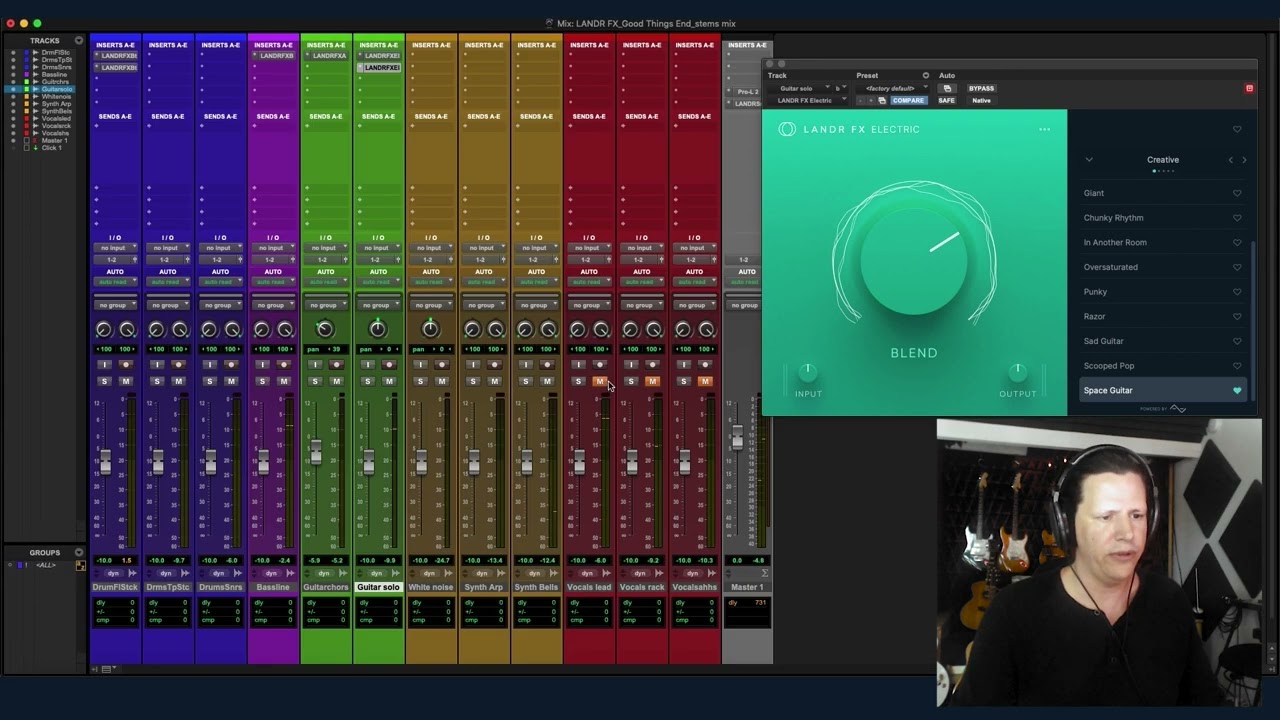
Task: Click the heart icon next to Razor preset
Action: pyautogui.click(x=1237, y=317)
